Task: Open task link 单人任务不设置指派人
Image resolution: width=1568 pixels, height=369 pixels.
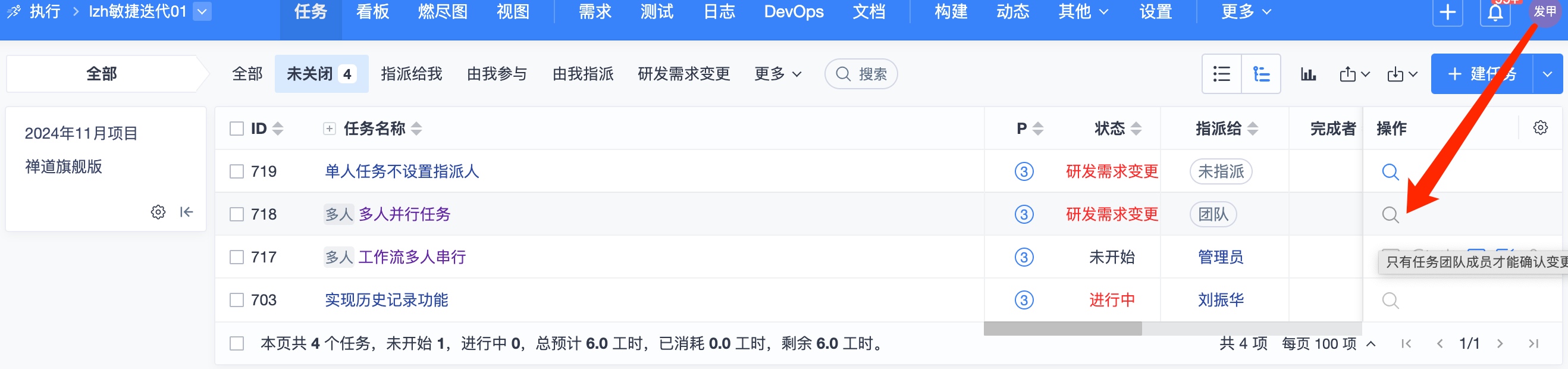Action: click(x=402, y=172)
